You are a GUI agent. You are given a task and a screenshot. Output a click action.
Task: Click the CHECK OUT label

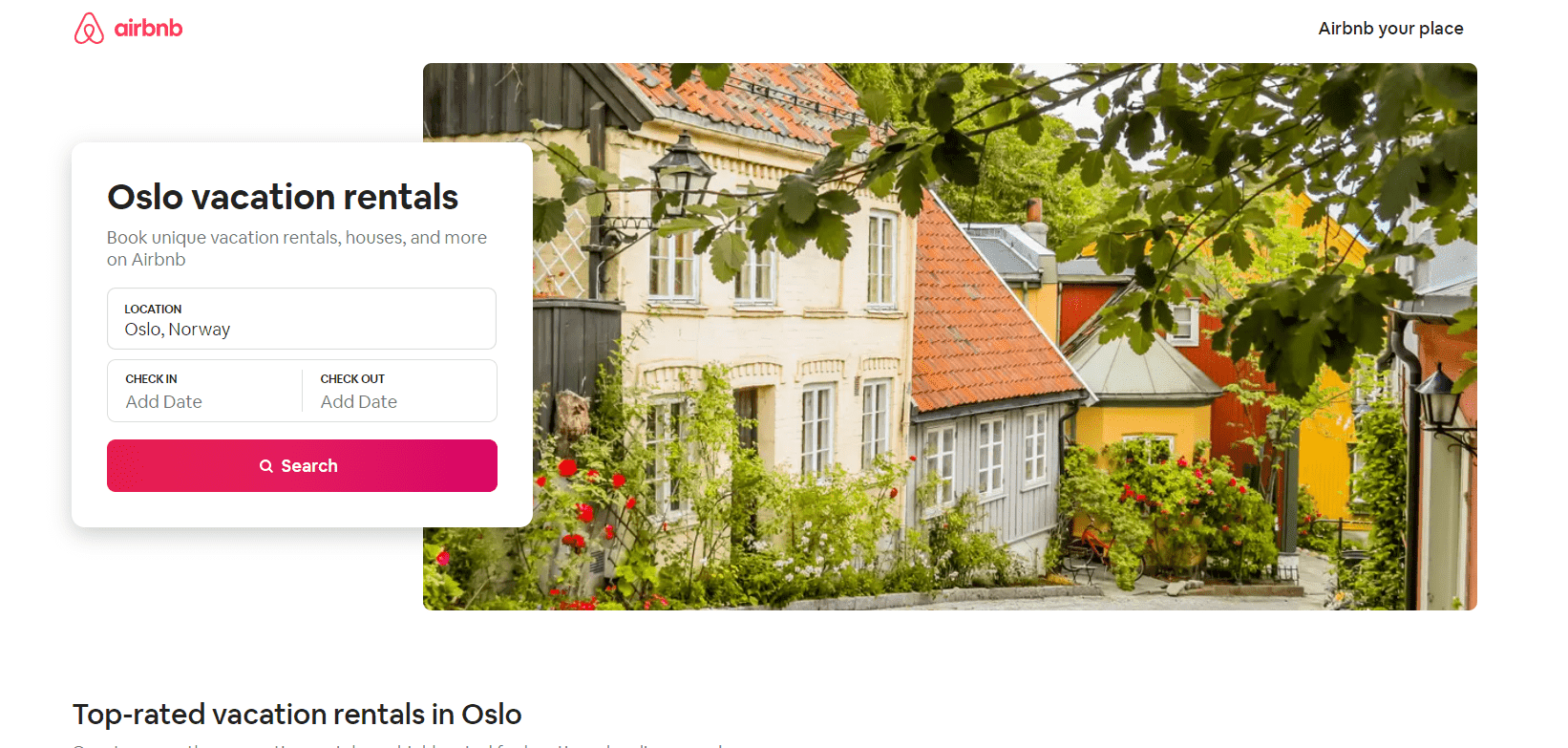coord(352,379)
